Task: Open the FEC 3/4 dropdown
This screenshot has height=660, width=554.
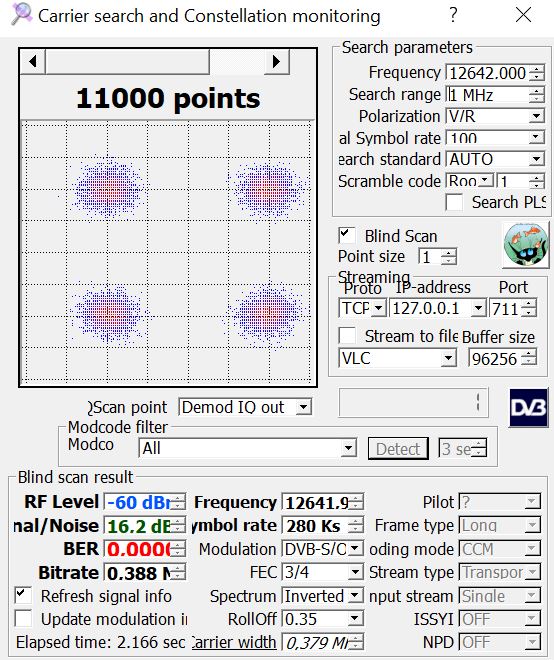Action: [356, 572]
